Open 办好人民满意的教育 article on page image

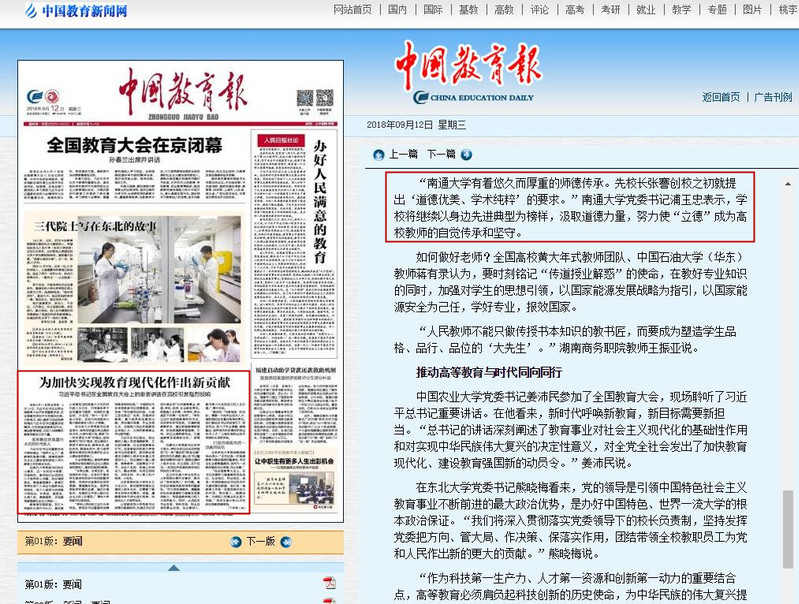pyautogui.click(x=319, y=201)
